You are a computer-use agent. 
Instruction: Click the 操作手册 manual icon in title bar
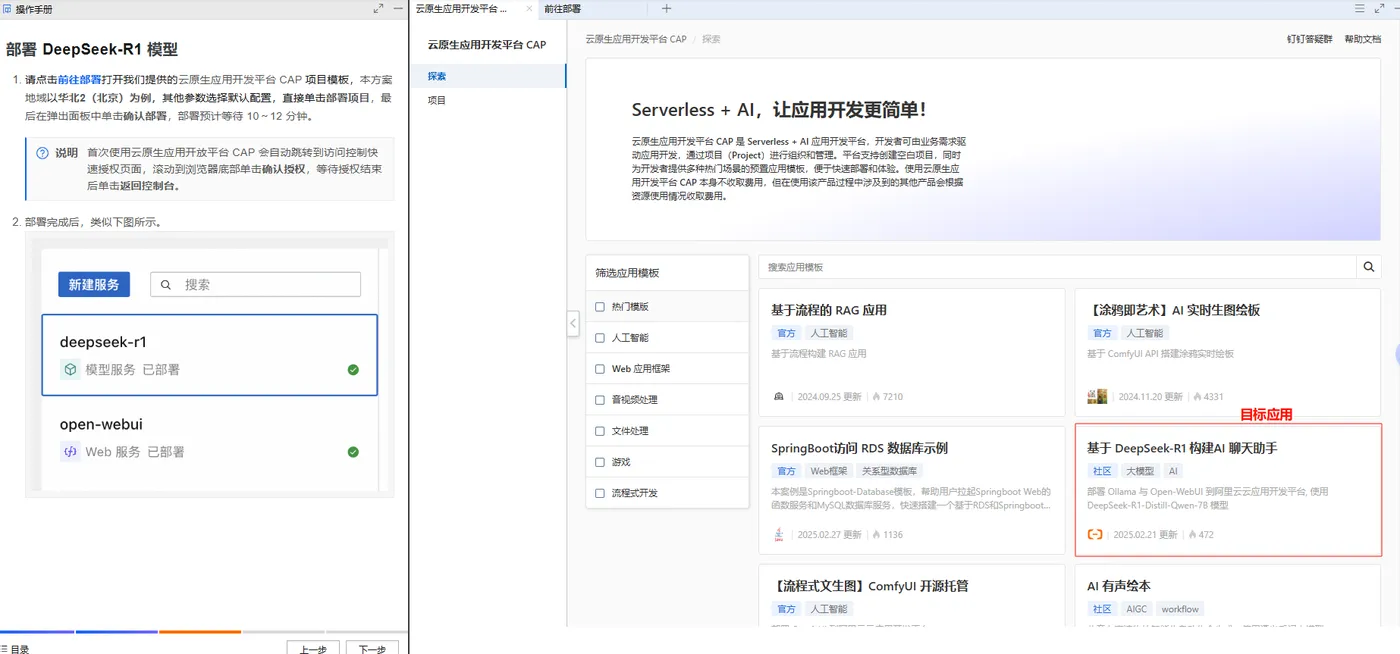(8, 8)
